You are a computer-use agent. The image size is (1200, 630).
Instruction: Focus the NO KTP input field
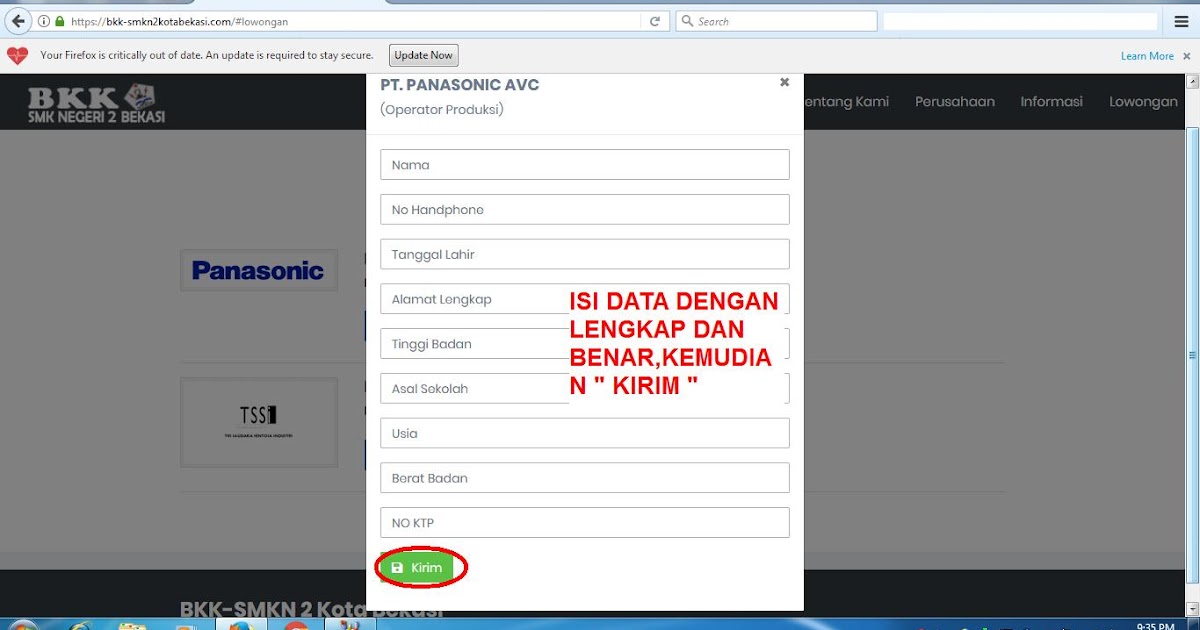585,523
